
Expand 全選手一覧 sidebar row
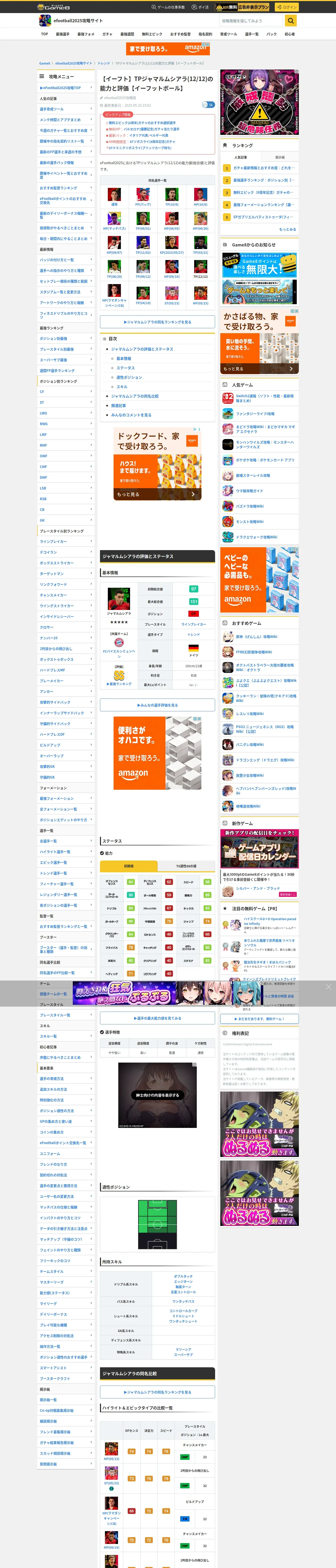coord(66,841)
